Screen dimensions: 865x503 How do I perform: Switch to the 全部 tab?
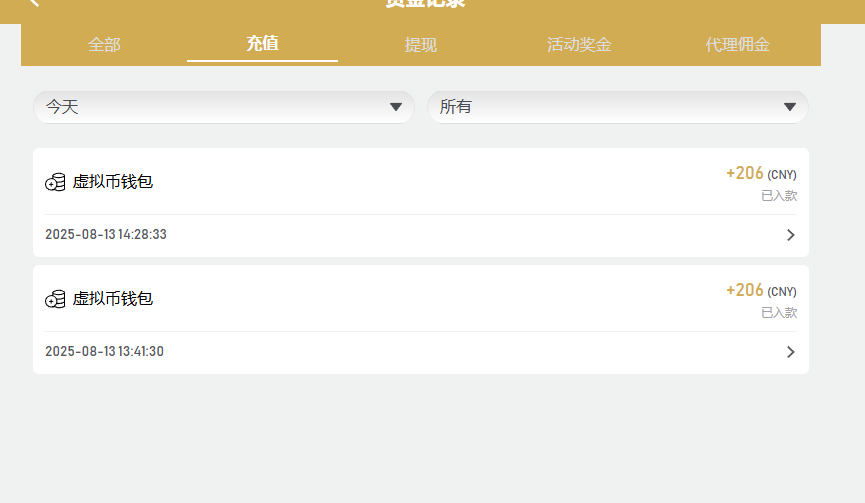pos(104,45)
